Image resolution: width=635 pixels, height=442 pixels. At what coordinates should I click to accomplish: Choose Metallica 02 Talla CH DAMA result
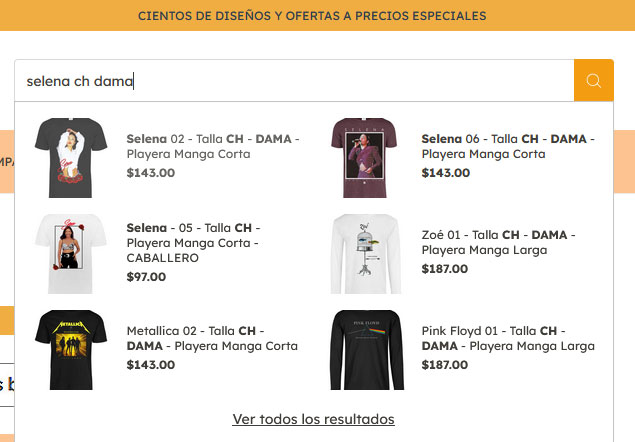click(x=212, y=338)
